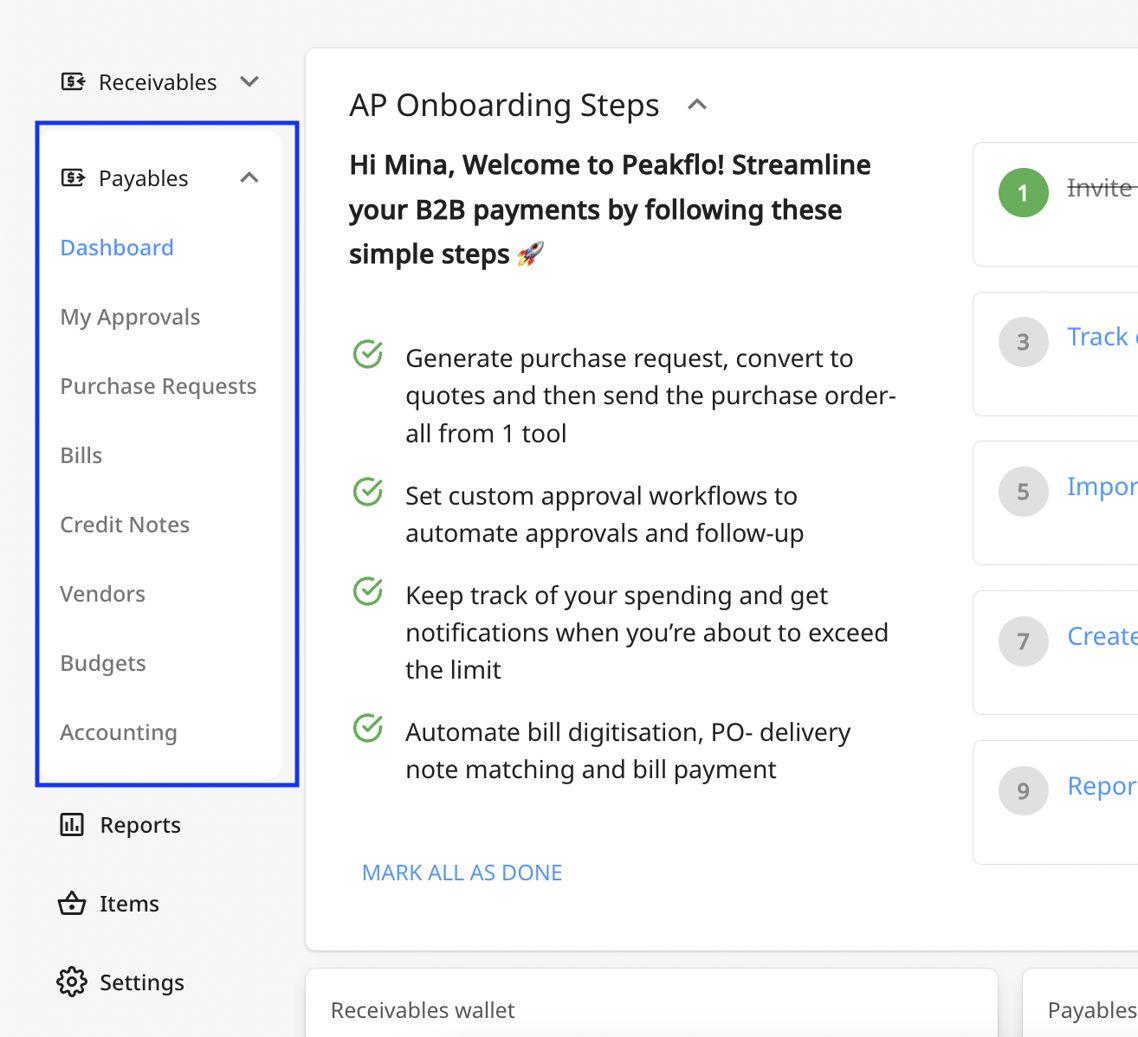Click the Items basket icon
This screenshot has width=1138, height=1037.
click(x=72, y=903)
